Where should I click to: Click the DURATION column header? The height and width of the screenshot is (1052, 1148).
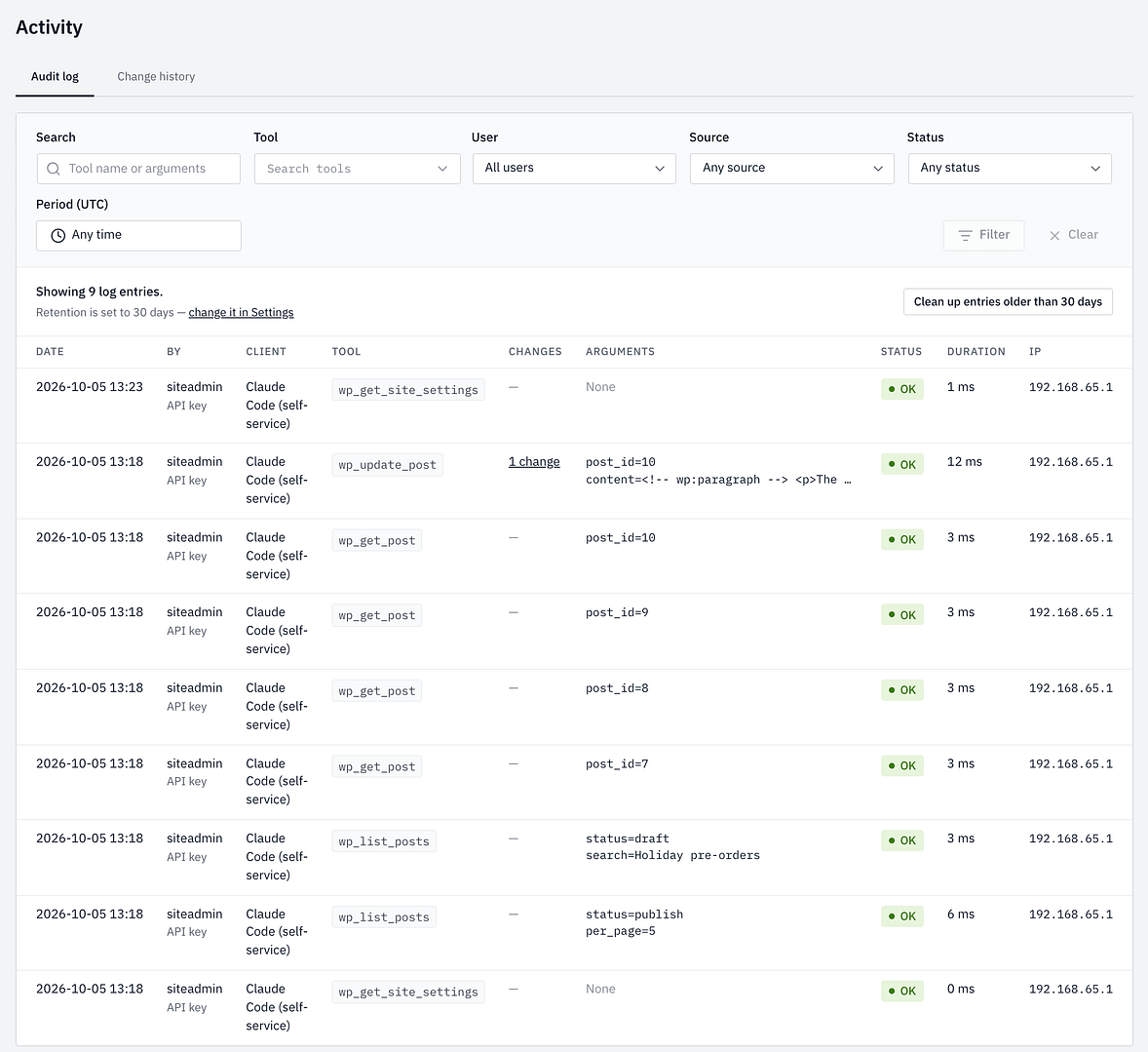pos(976,352)
